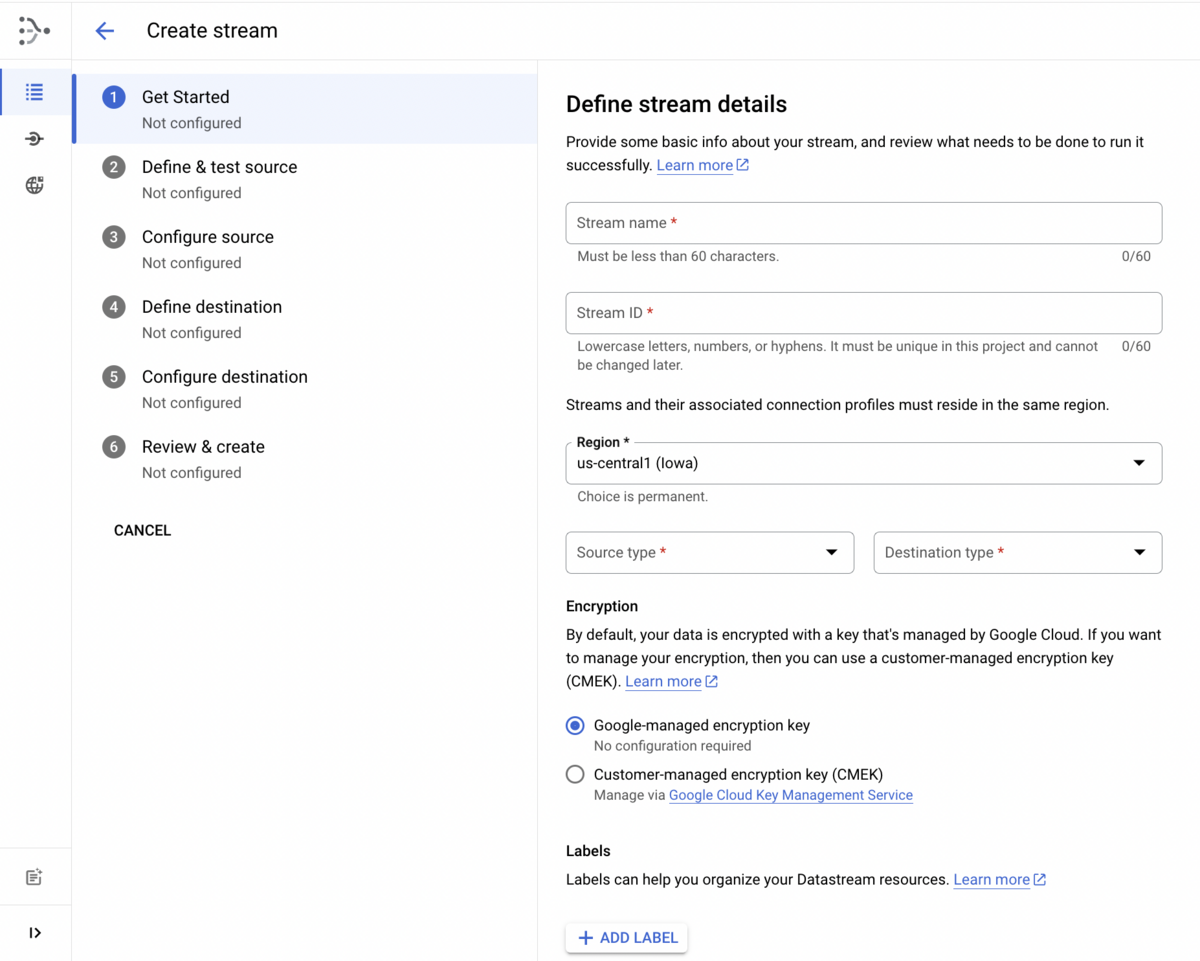Select step 4 Define destination
Viewport: 1200px width, 961px height.
(305, 319)
